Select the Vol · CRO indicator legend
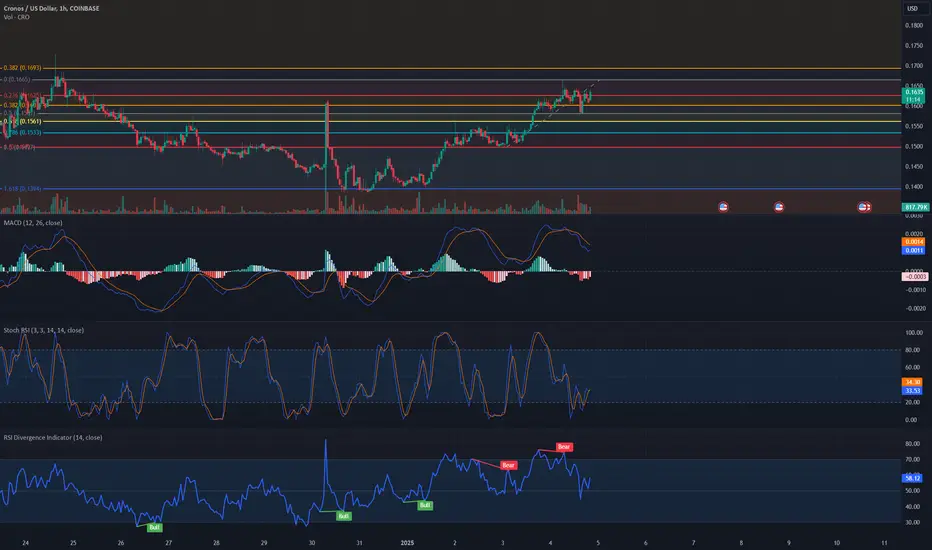Viewport: 932px width, 550px height. [17, 17]
